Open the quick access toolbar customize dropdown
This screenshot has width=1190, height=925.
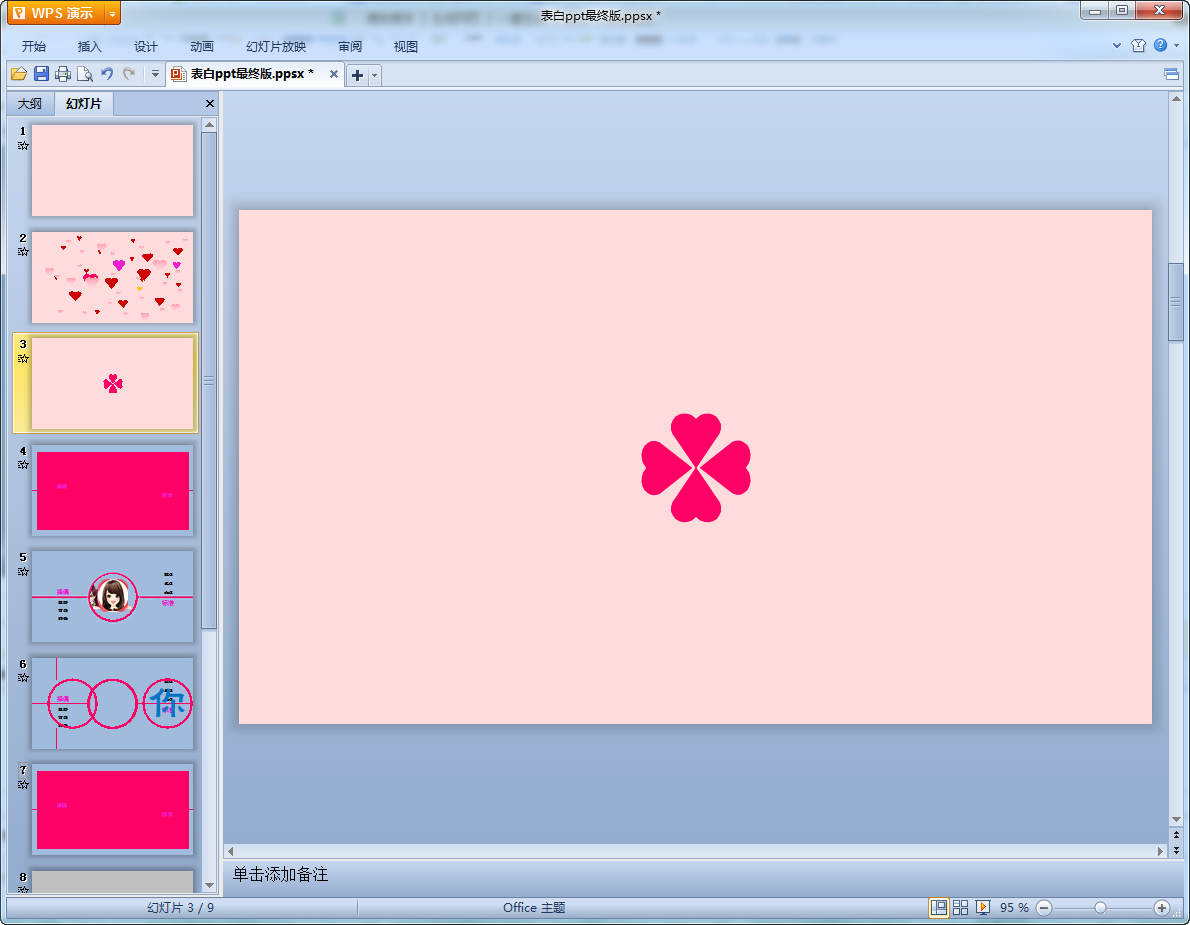[x=155, y=74]
